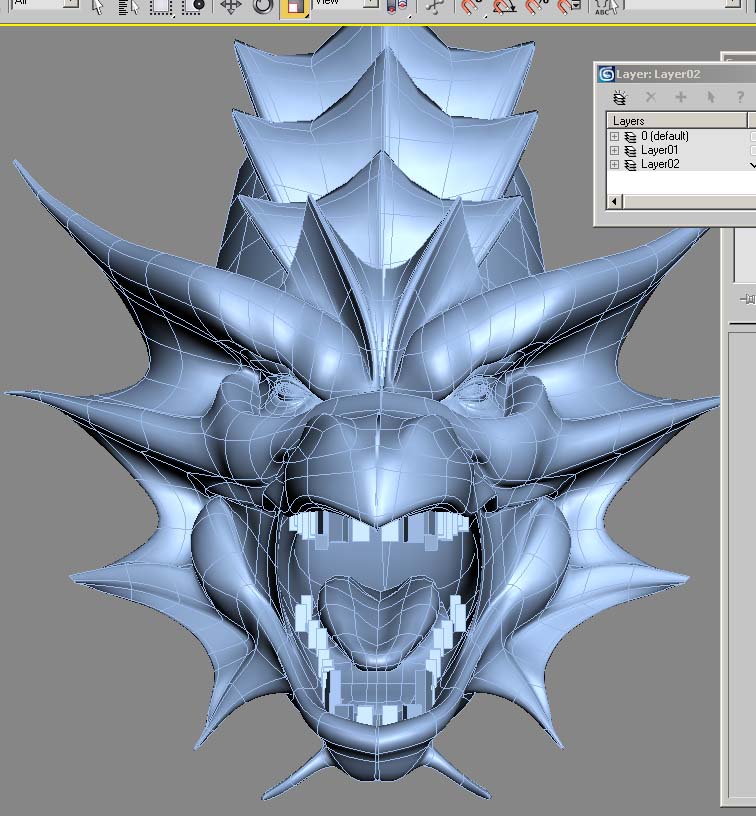Select the Layer02 name in list

click(x=660, y=164)
